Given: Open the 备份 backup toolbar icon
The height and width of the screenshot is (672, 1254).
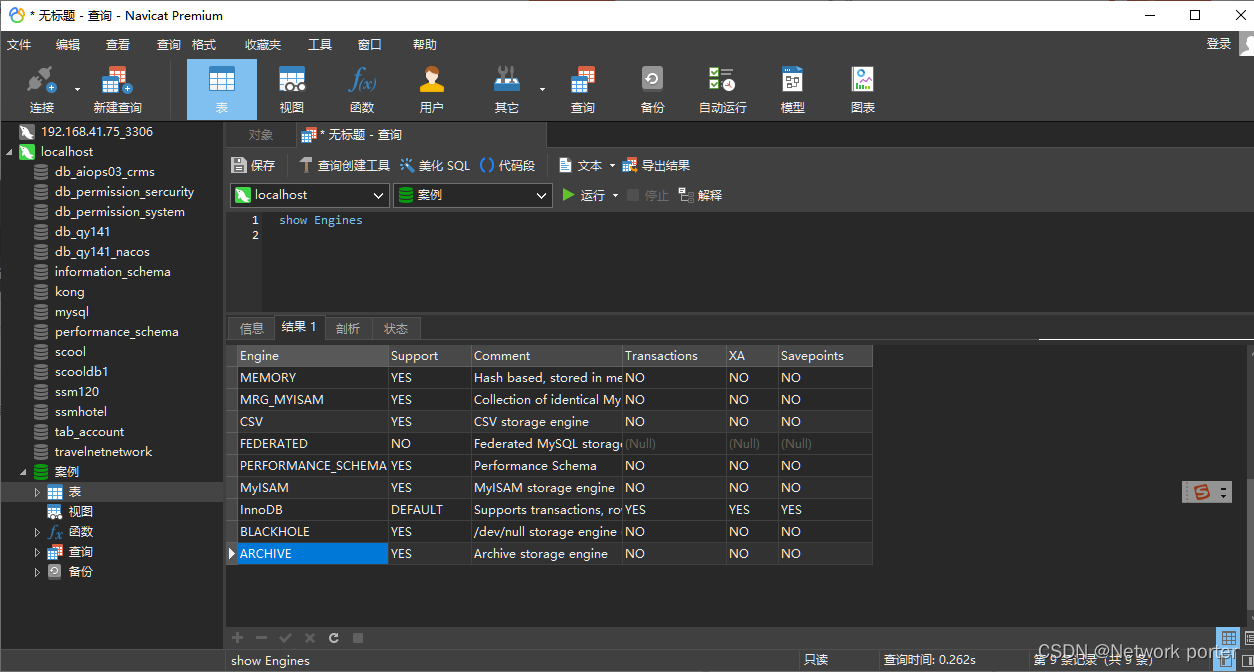Looking at the screenshot, I should click(653, 89).
